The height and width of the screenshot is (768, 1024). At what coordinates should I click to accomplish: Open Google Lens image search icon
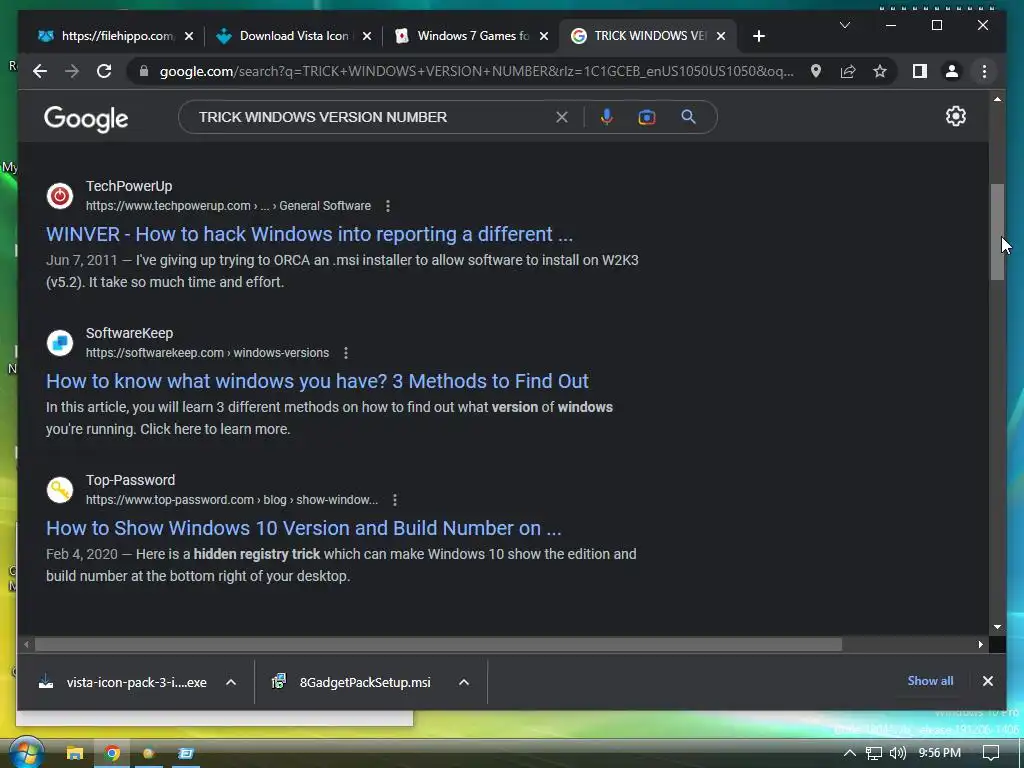(647, 118)
